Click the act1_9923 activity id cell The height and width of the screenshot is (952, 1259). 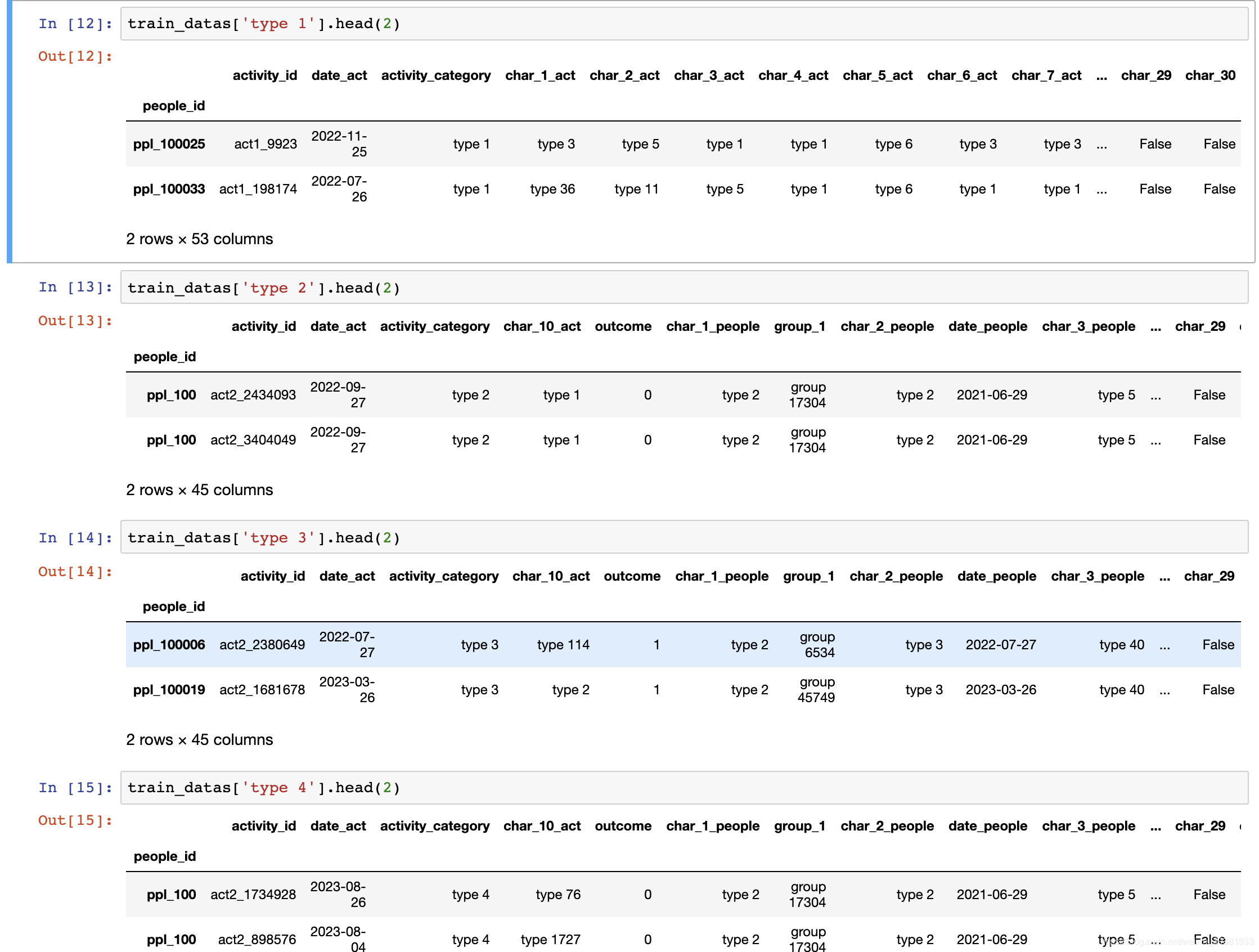click(266, 144)
